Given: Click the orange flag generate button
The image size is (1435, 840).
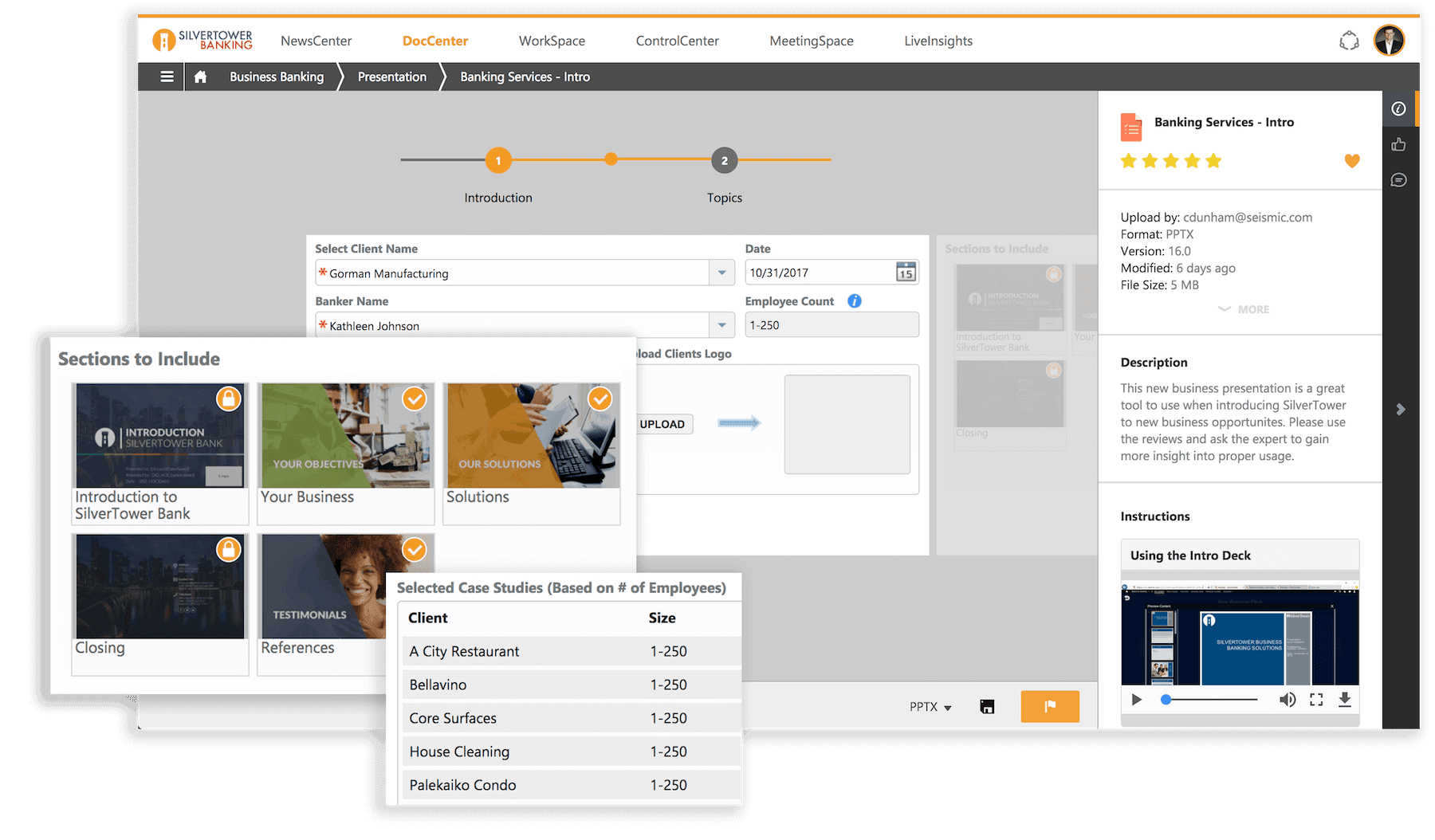Looking at the screenshot, I should point(1050,706).
